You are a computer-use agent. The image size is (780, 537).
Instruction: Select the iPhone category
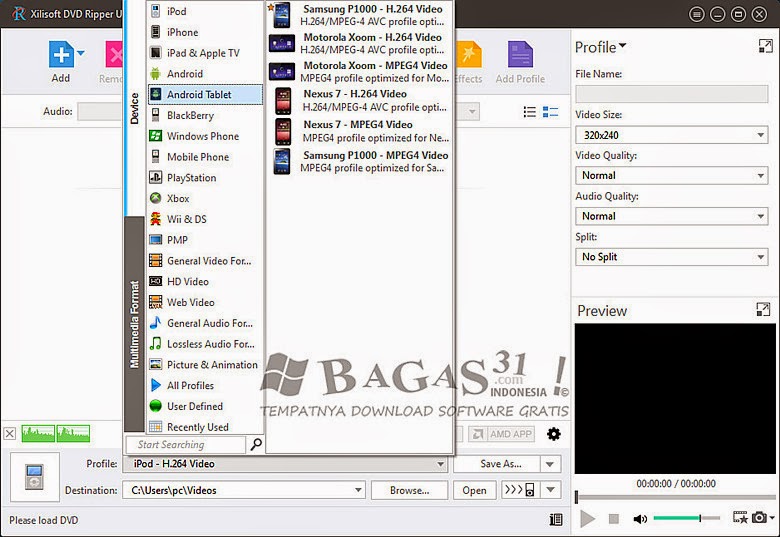pos(205,32)
